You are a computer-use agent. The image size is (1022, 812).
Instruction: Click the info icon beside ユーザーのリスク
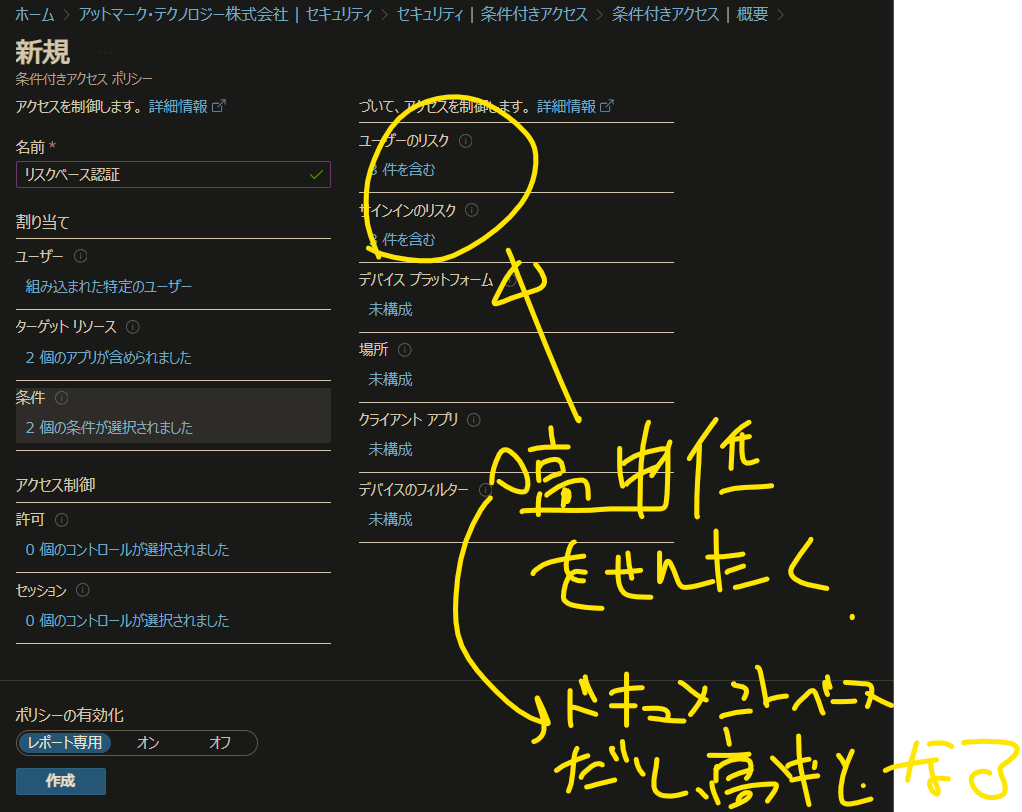[466, 141]
